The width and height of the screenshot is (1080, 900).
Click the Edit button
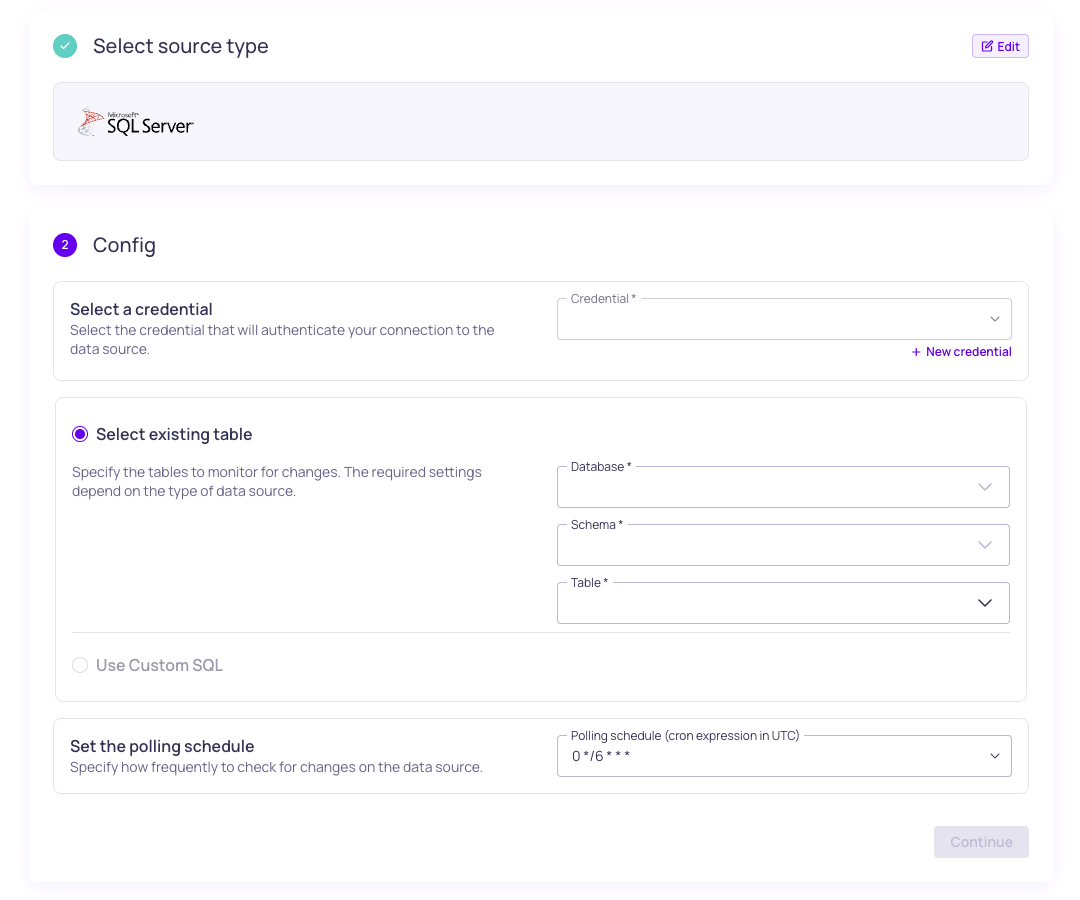coord(999,46)
